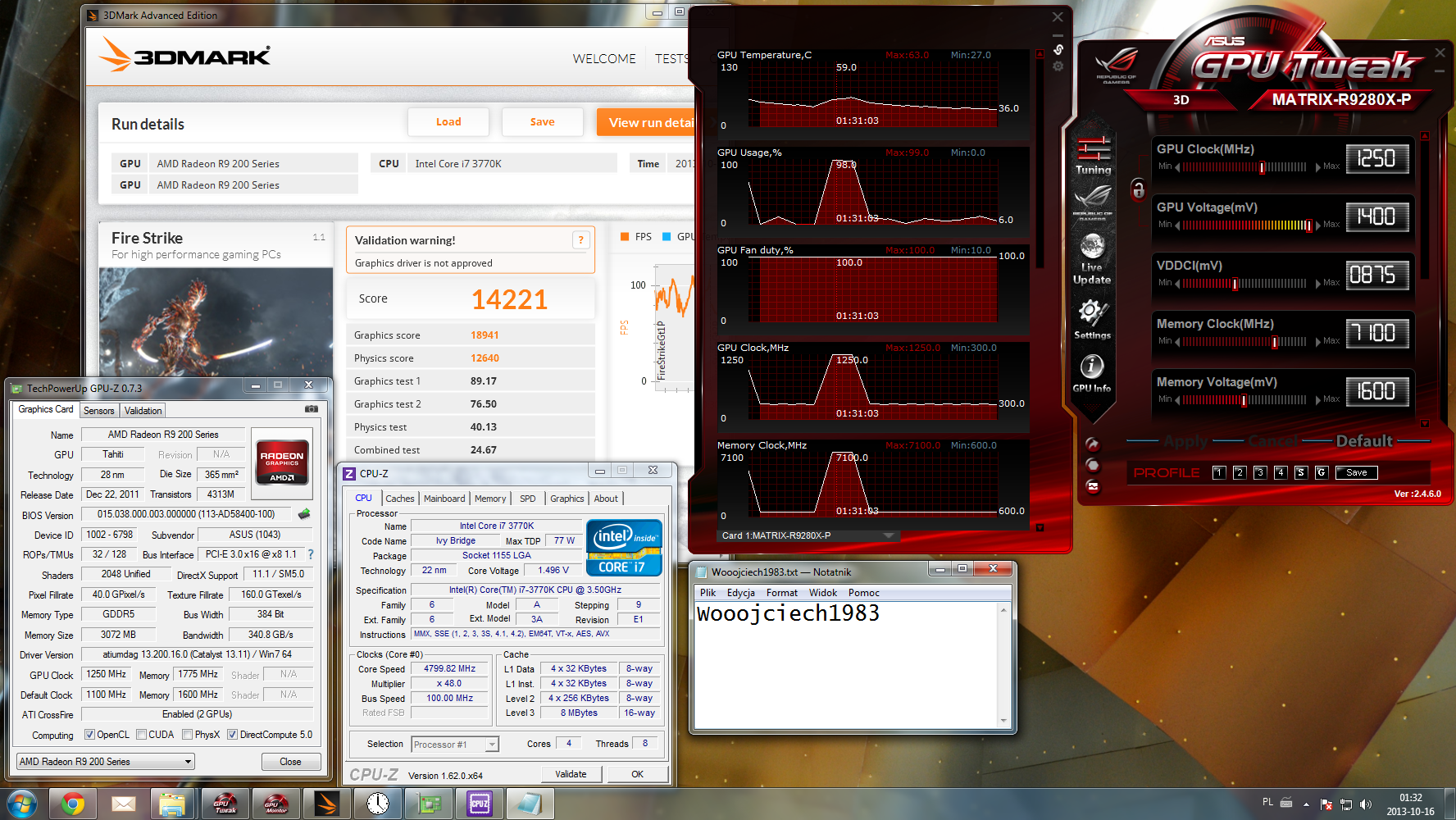This screenshot has height=820, width=1456.
Task: Toggle the OpenCL checkbox
Action: tap(90, 735)
